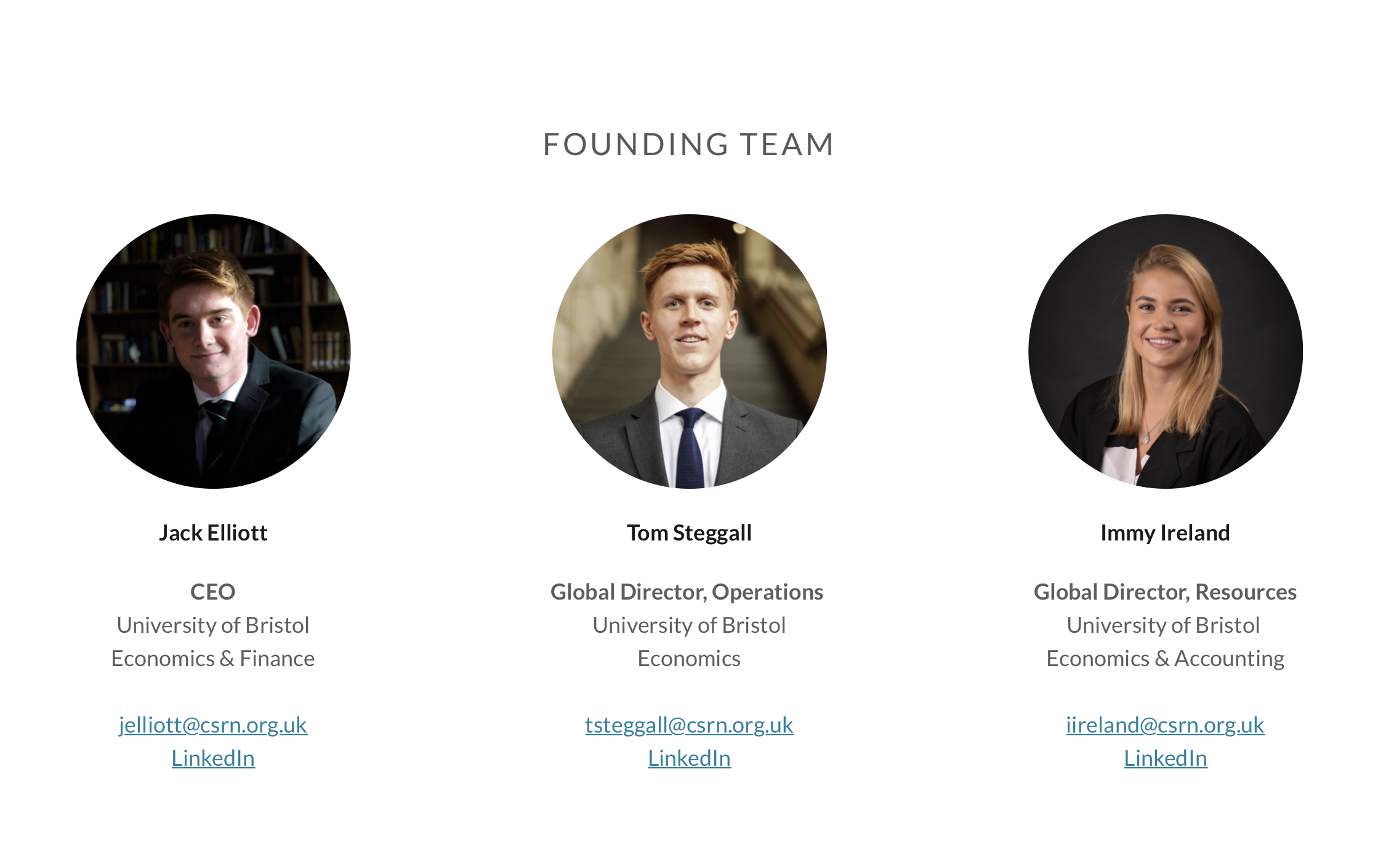Email Jack via jelliott@csrn.org.uk link
Image resolution: width=1394 pixels, height=868 pixels.
[x=213, y=725]
